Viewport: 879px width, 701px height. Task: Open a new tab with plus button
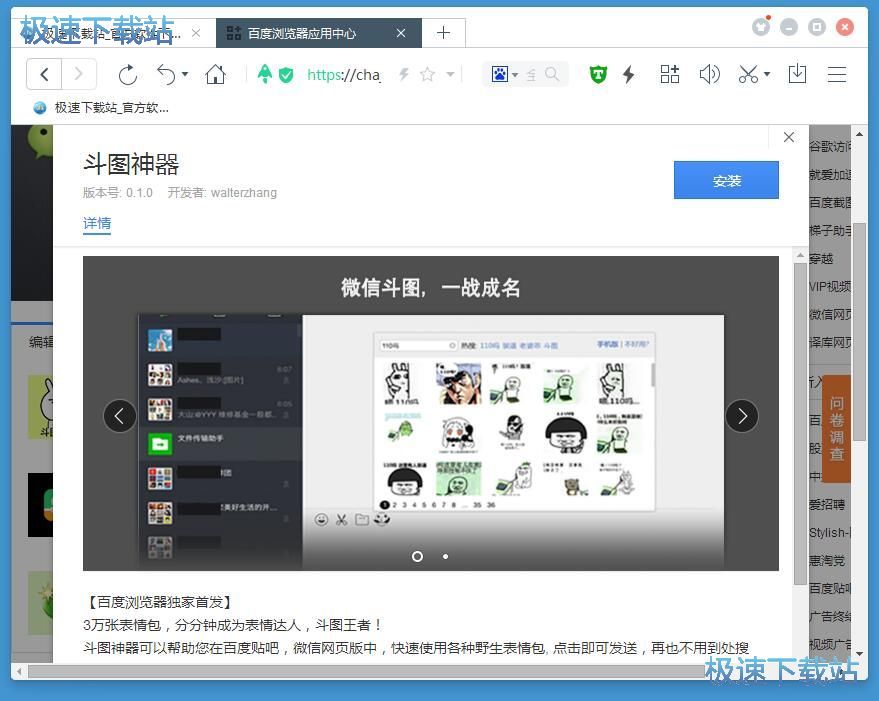(443, 33)
